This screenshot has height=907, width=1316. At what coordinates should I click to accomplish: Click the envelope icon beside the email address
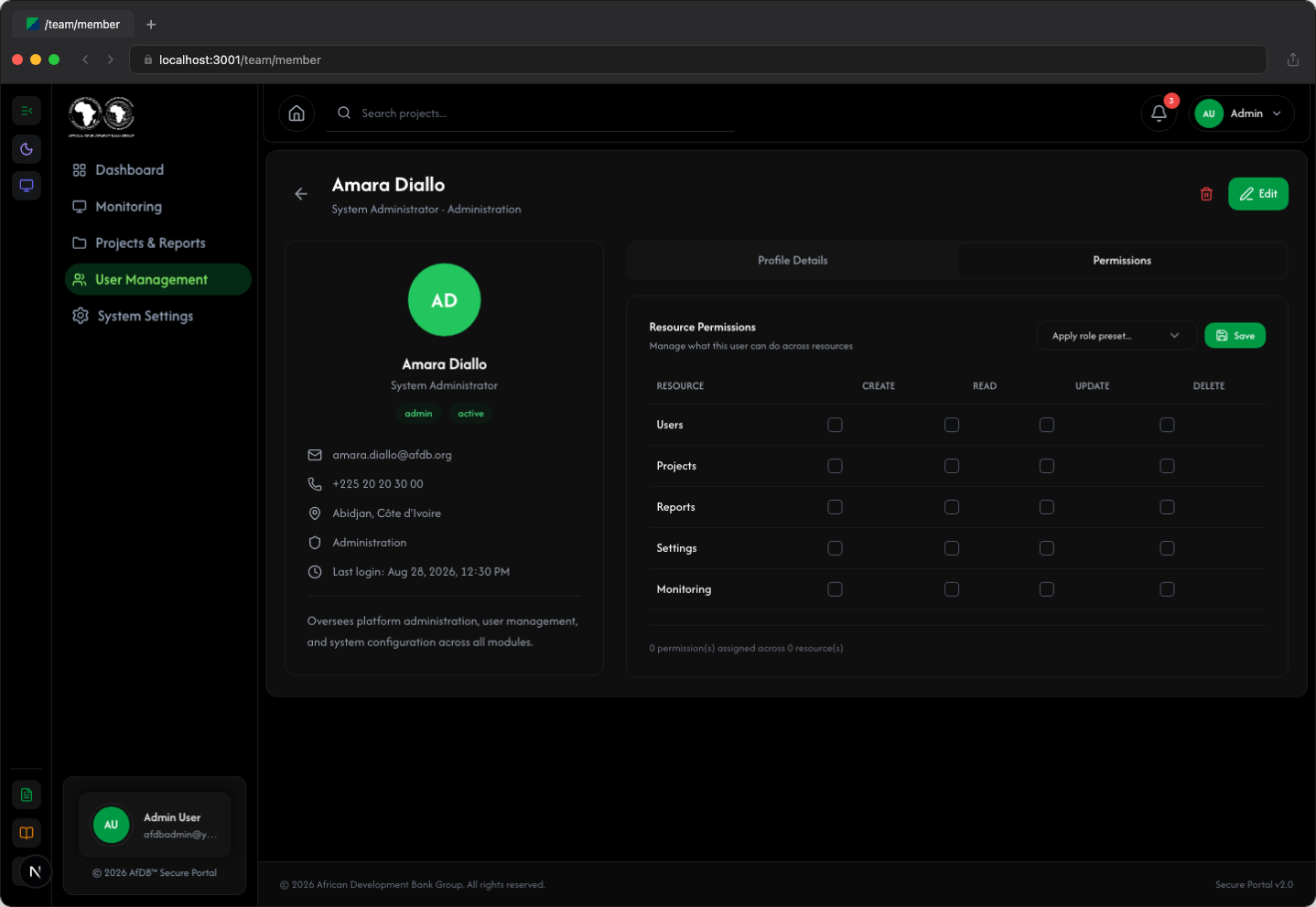315,455
